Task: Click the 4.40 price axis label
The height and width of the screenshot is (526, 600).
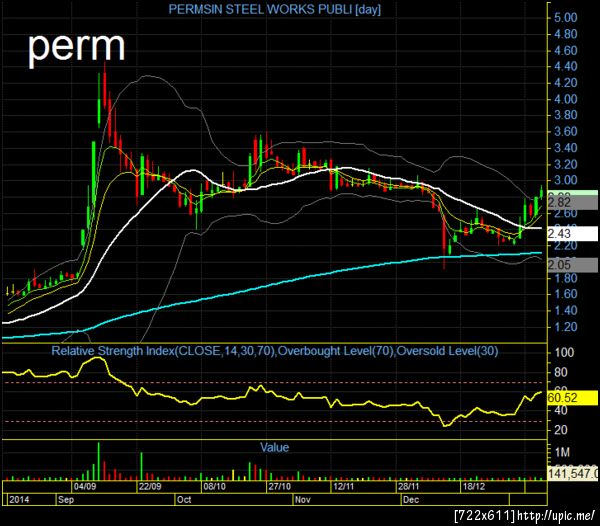Action: pos(565,67)
